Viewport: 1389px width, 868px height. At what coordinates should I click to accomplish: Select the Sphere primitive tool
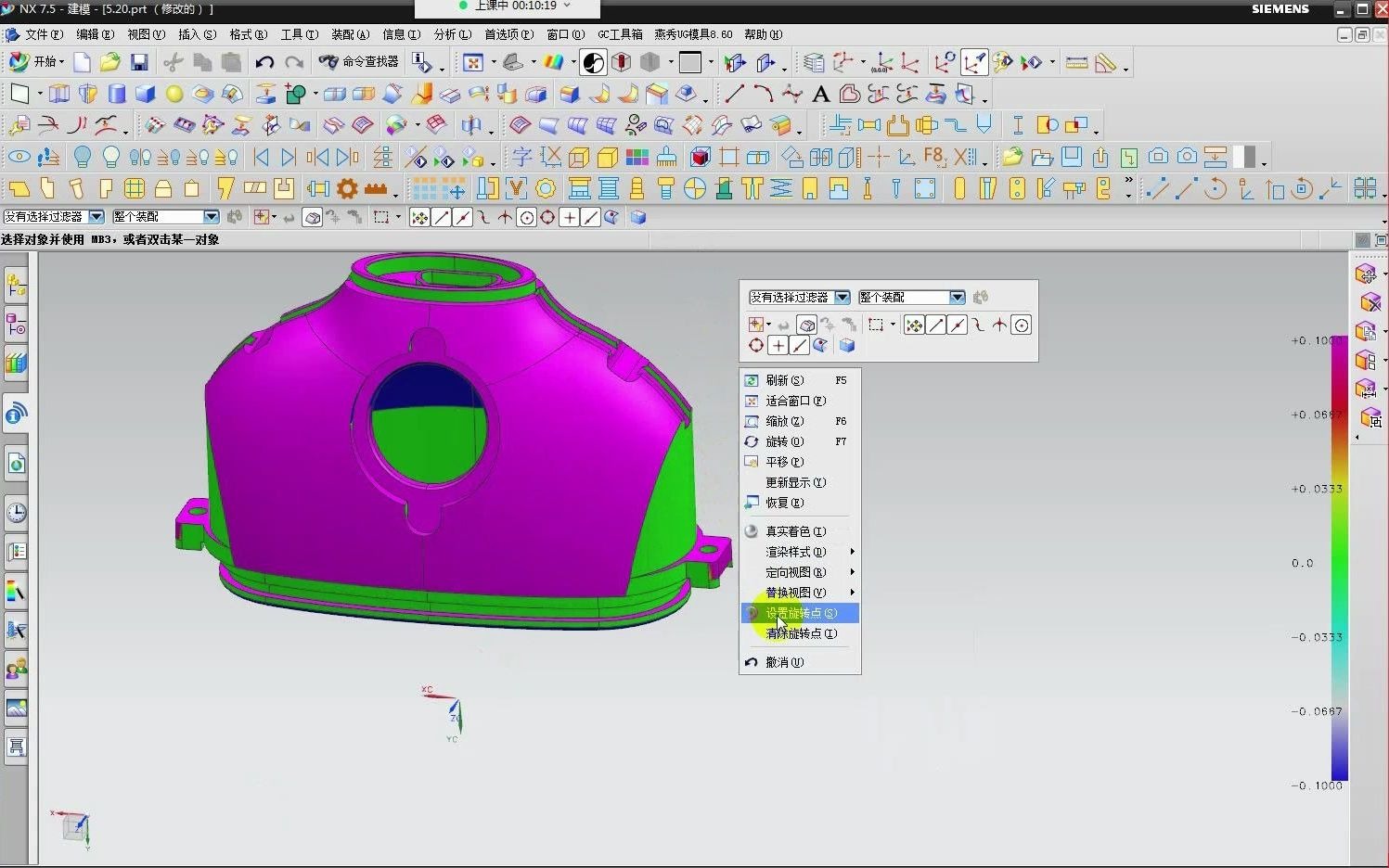pos(173,94)
